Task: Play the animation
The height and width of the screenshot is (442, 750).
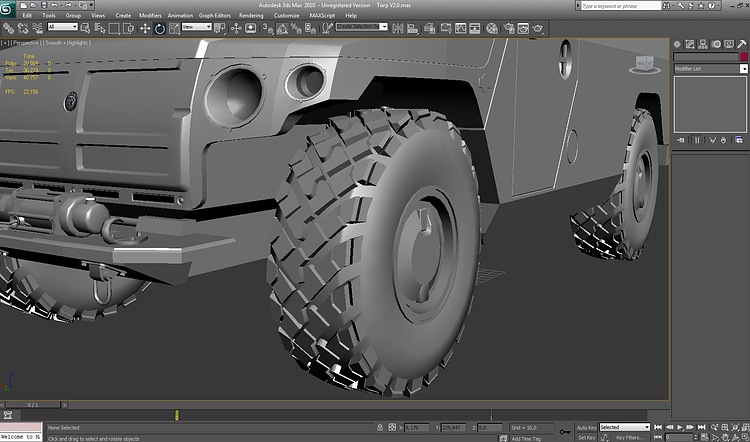Action: [x=680, y=427]
